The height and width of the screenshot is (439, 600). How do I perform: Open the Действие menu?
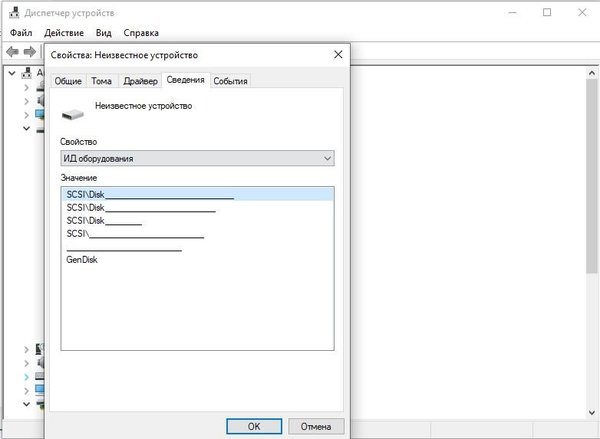[x=63, y=33]
